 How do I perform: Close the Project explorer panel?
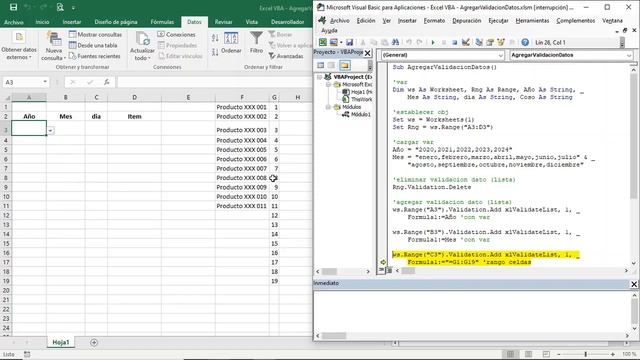(x=367, y=53)
